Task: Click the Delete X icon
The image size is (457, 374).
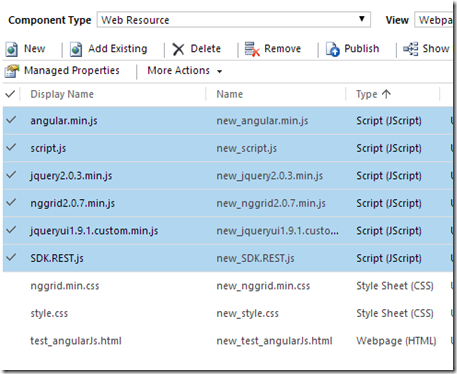Action: (x=178, y=49)
